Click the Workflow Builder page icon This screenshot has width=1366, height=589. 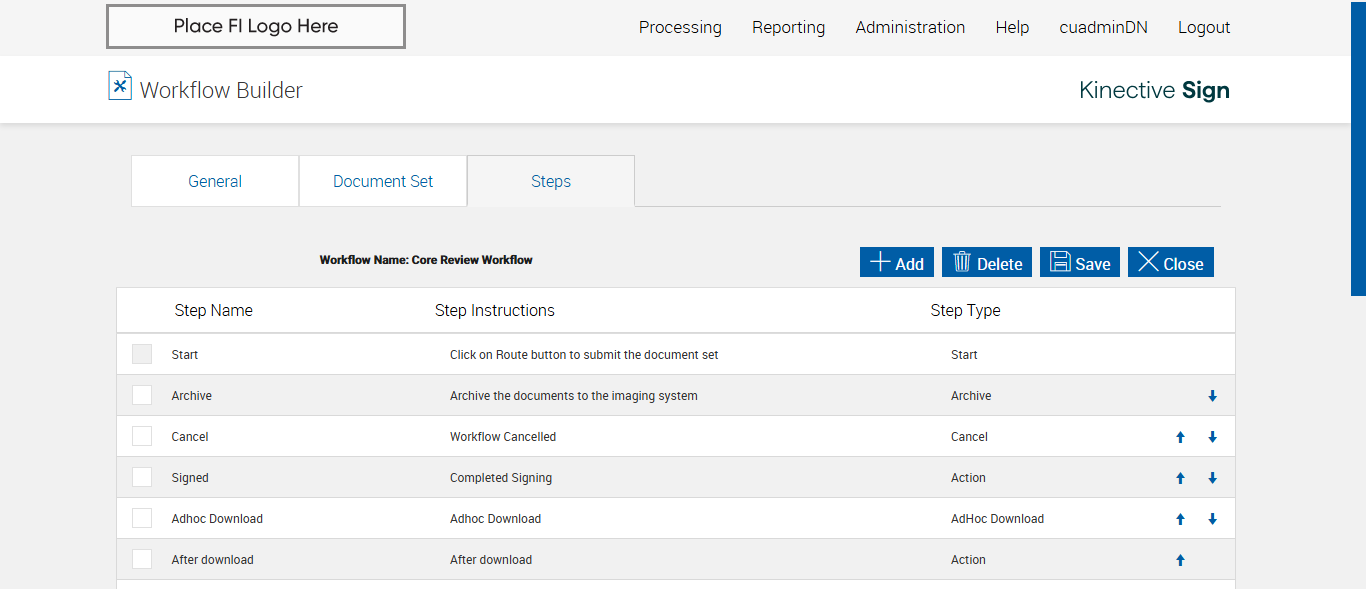[120, 87]
